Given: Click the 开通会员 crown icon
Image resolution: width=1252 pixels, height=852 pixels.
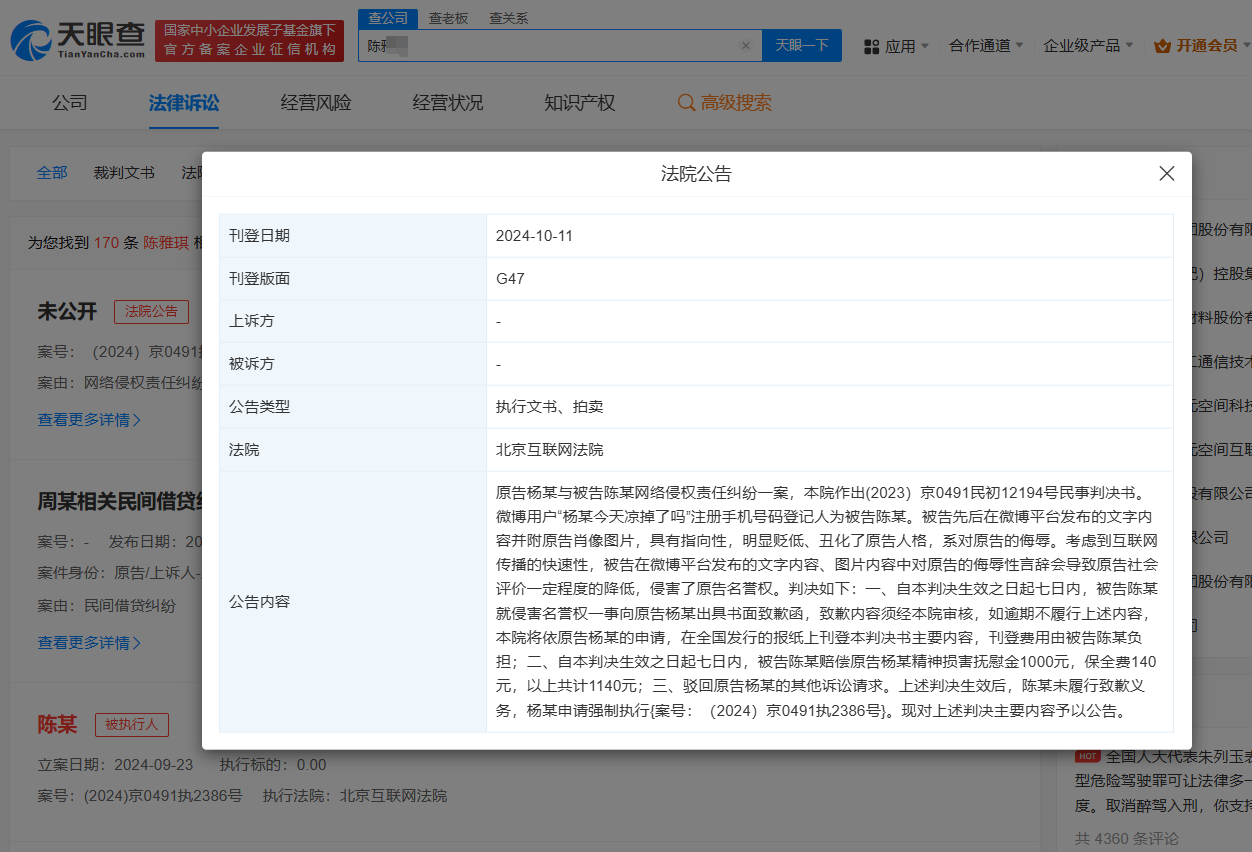Looking at the screenshot, I should pyautogui.click(x=1162, y=46).
